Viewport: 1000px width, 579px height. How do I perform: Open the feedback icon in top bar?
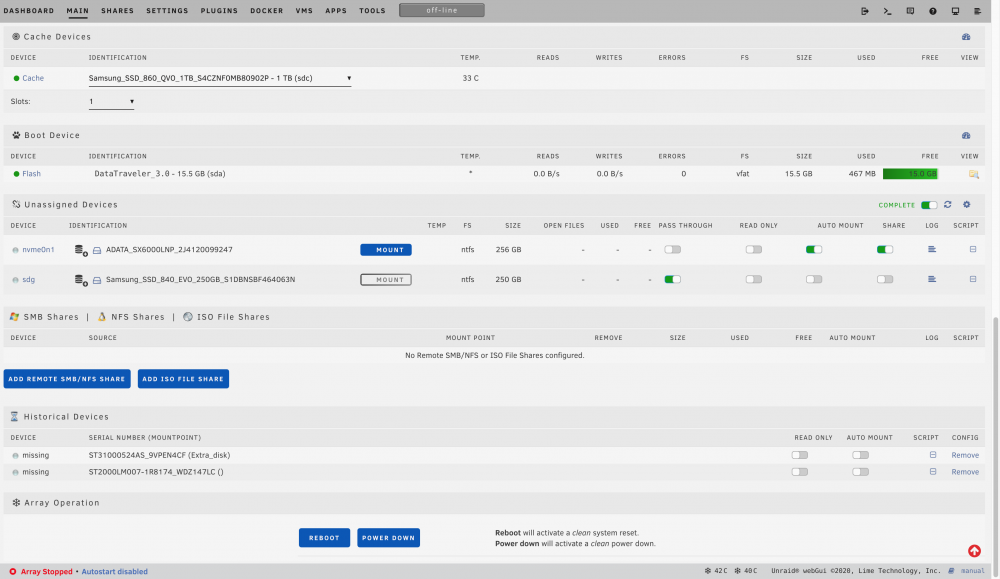point(910,11)
